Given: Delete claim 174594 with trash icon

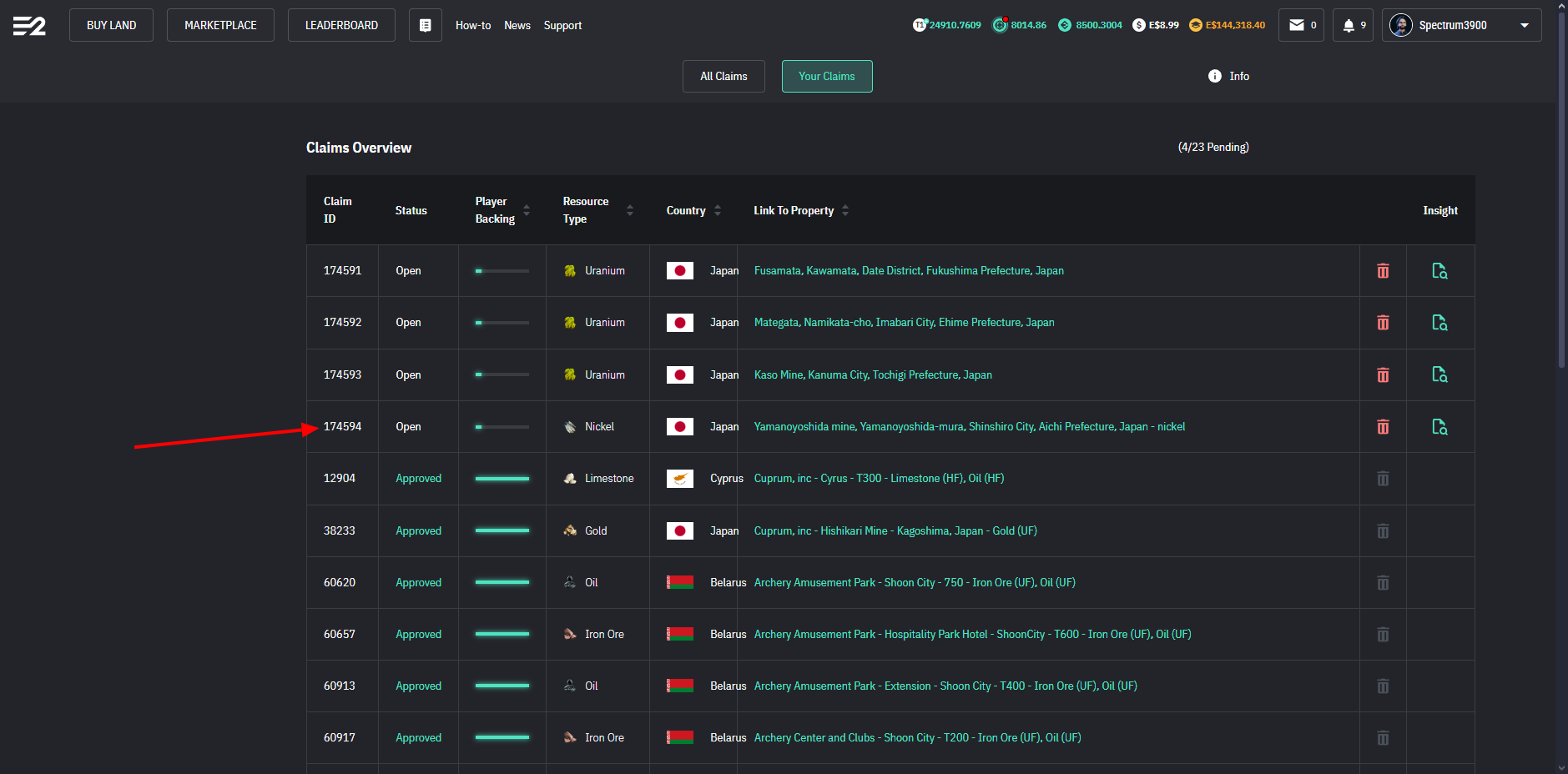Looking at the screenshot, I should [x=1382, y=427].
